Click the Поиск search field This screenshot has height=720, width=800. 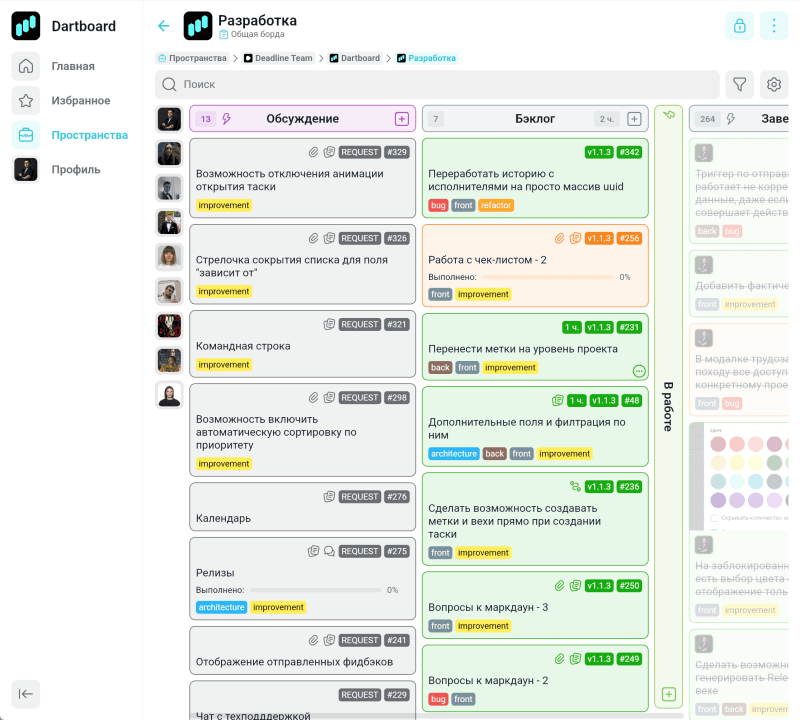[x=440, y=85]
